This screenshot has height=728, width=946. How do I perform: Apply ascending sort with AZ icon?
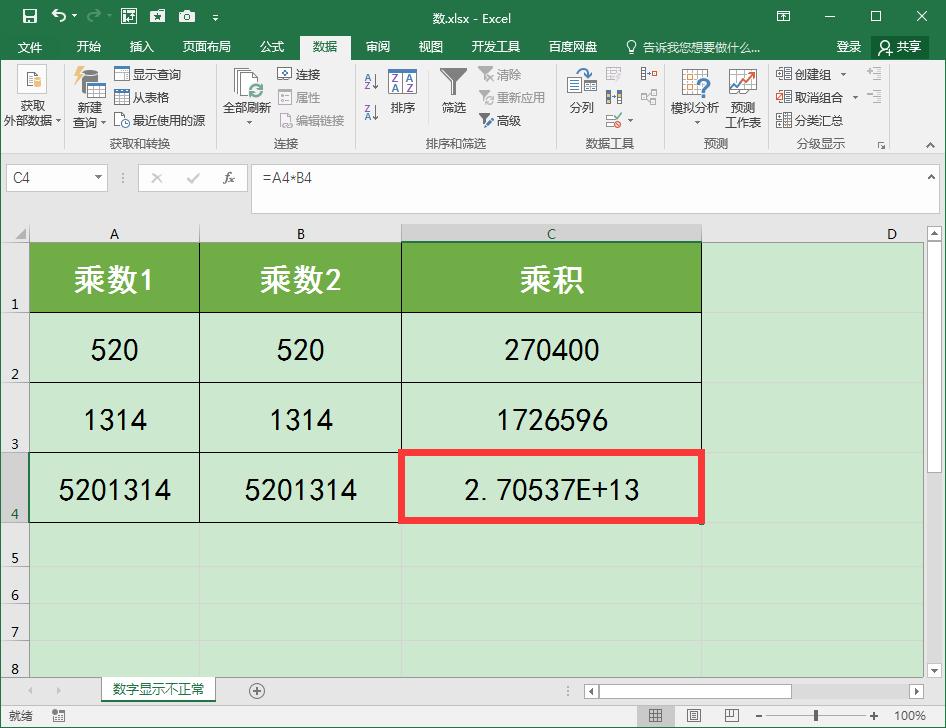[373, 80]
